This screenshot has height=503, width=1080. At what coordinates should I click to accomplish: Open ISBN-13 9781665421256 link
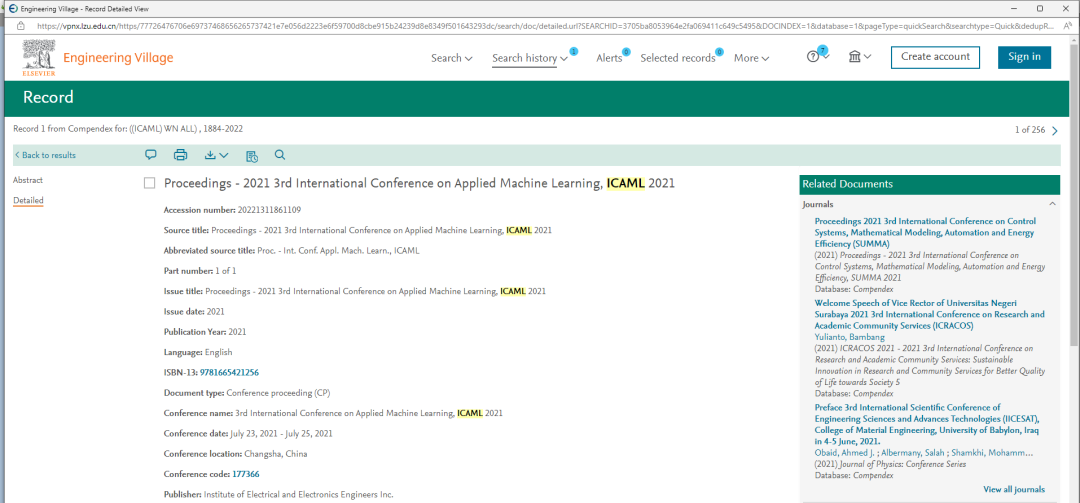click(229, 373)
